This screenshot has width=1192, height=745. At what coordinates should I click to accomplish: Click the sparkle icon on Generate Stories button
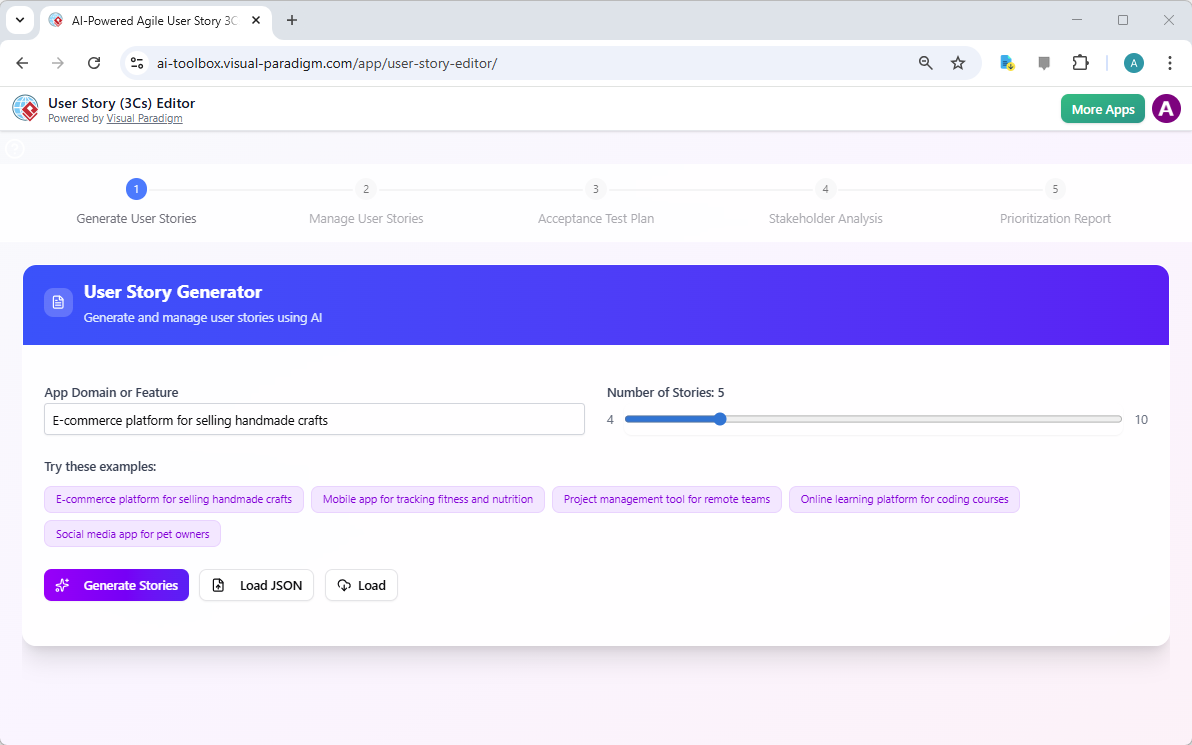pos(62,585)
